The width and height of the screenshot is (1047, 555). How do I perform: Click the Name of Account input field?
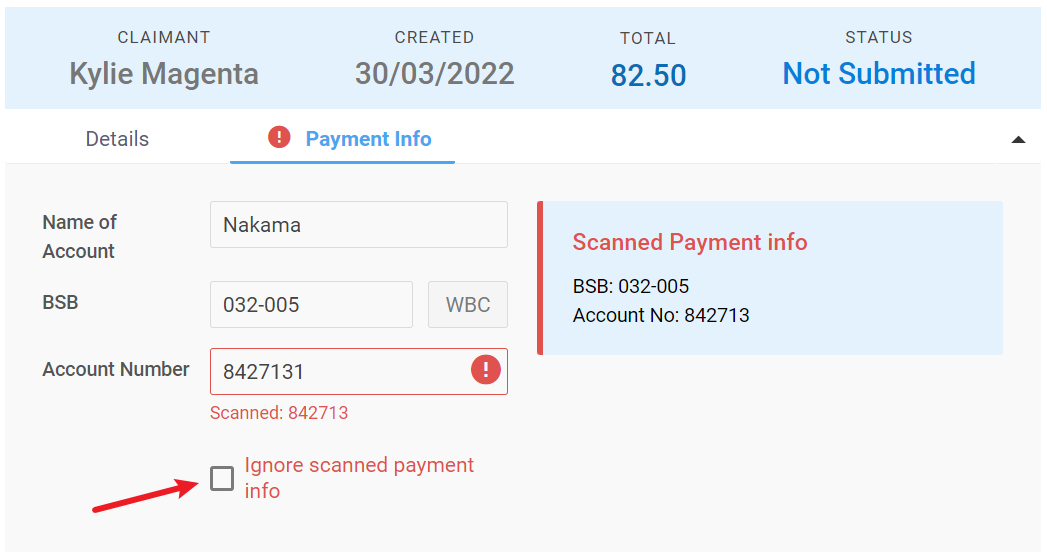pos(358,225)
